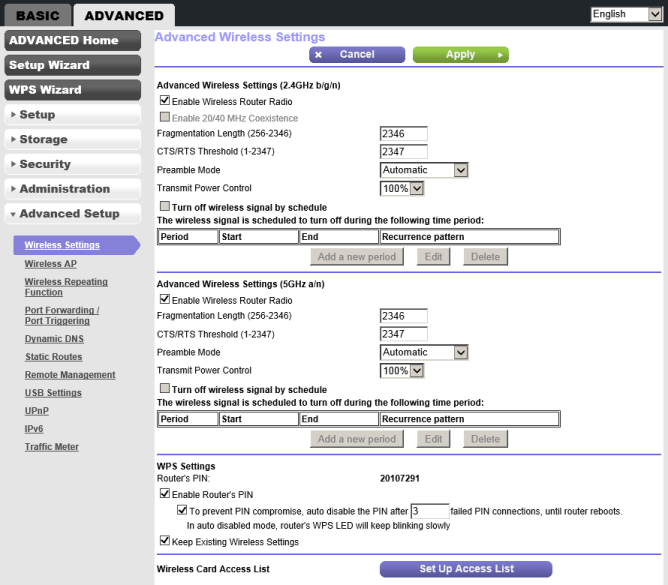Expand the Setup menu section
Viewport: 668px width, 585px height.
point(72,115)
